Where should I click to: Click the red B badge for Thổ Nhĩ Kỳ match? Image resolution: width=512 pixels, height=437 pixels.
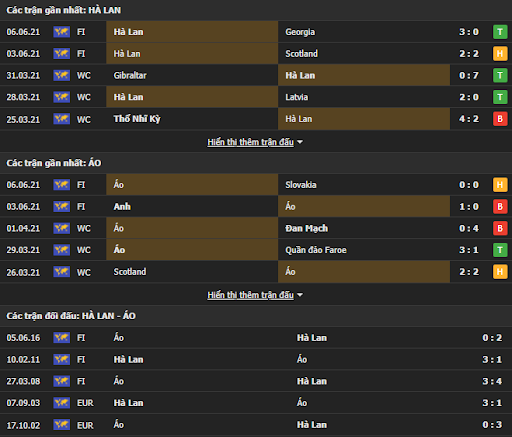[x=500, y=119]
